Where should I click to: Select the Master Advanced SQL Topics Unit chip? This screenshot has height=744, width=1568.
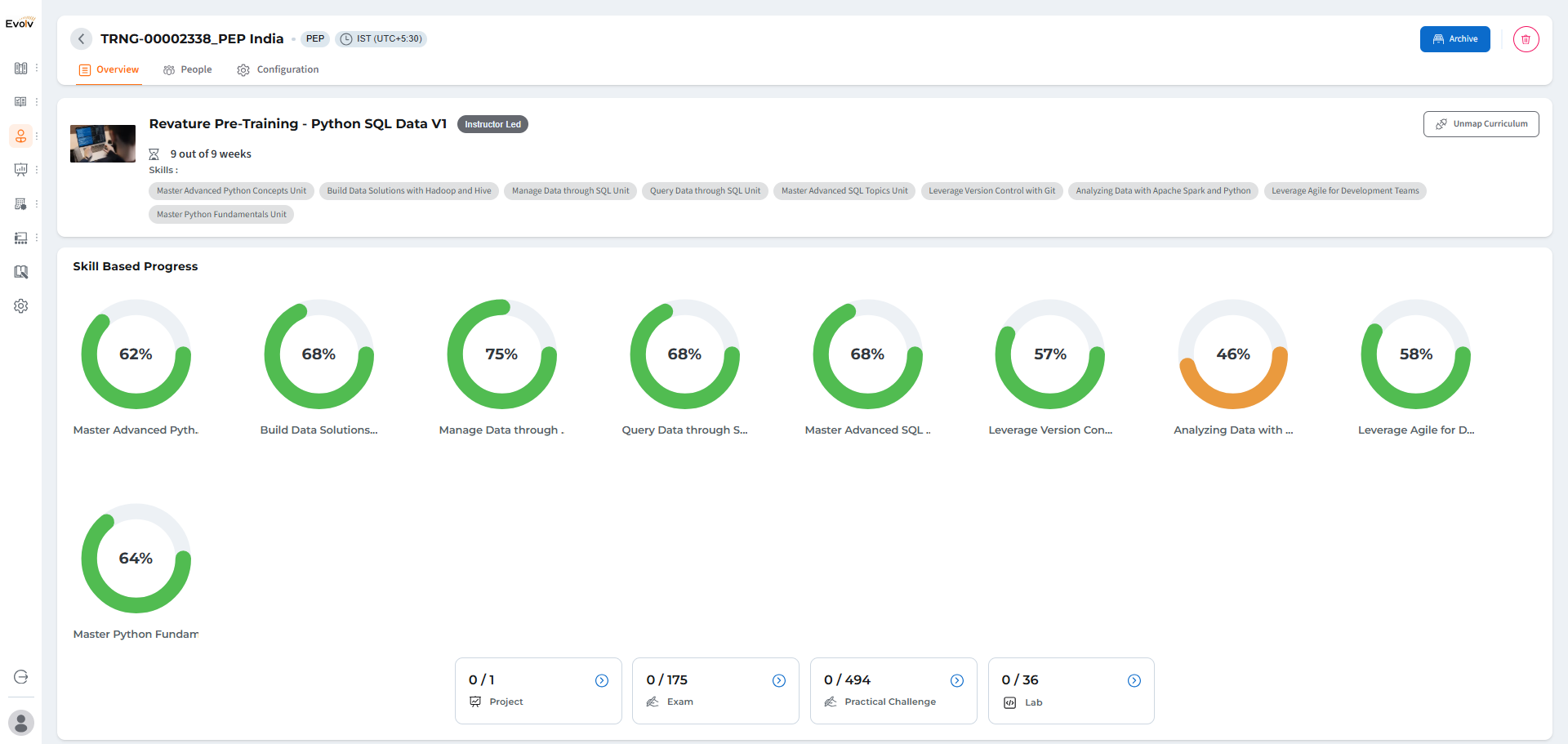point(844,191)
